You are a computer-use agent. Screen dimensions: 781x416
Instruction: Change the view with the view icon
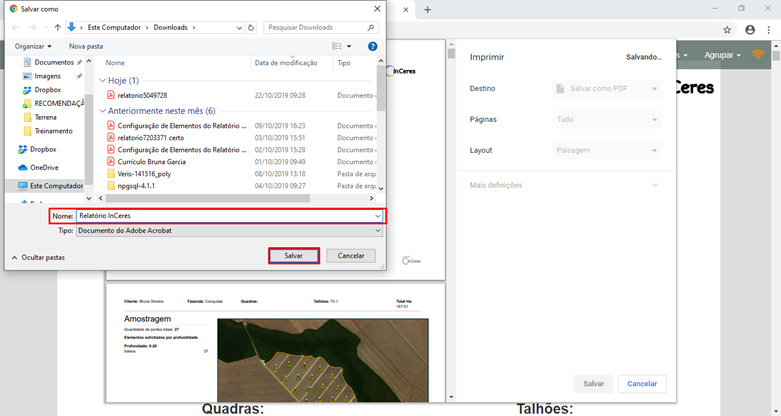click(x=337, y=46)
